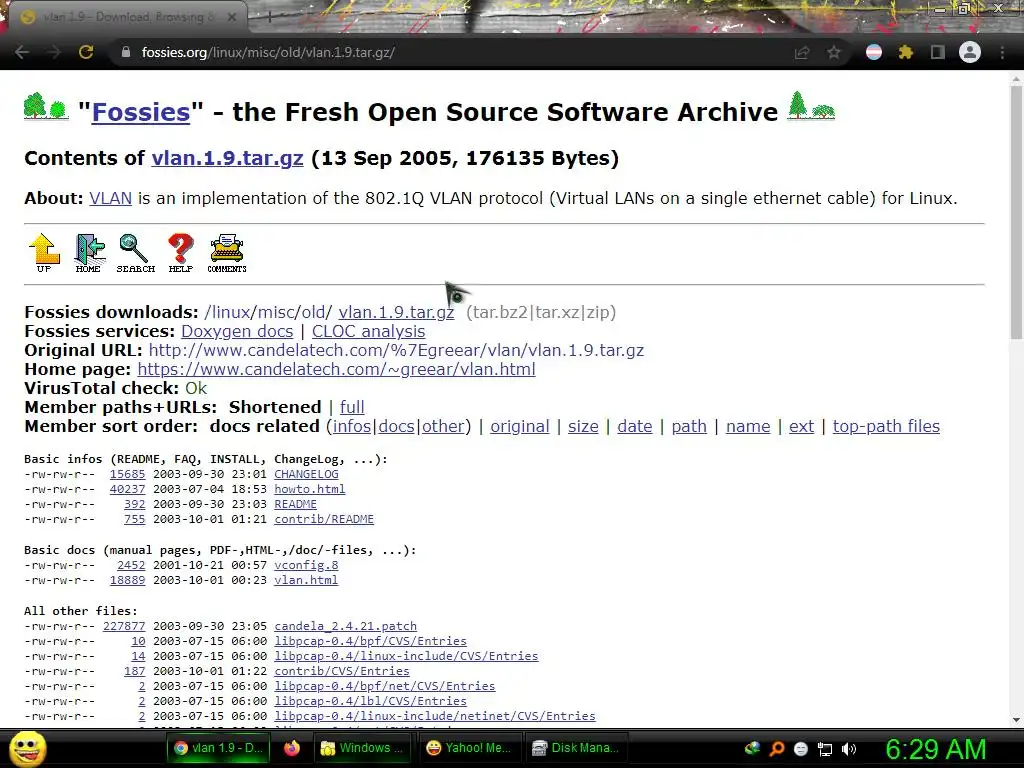Click the full member paths link

(352, 407)
